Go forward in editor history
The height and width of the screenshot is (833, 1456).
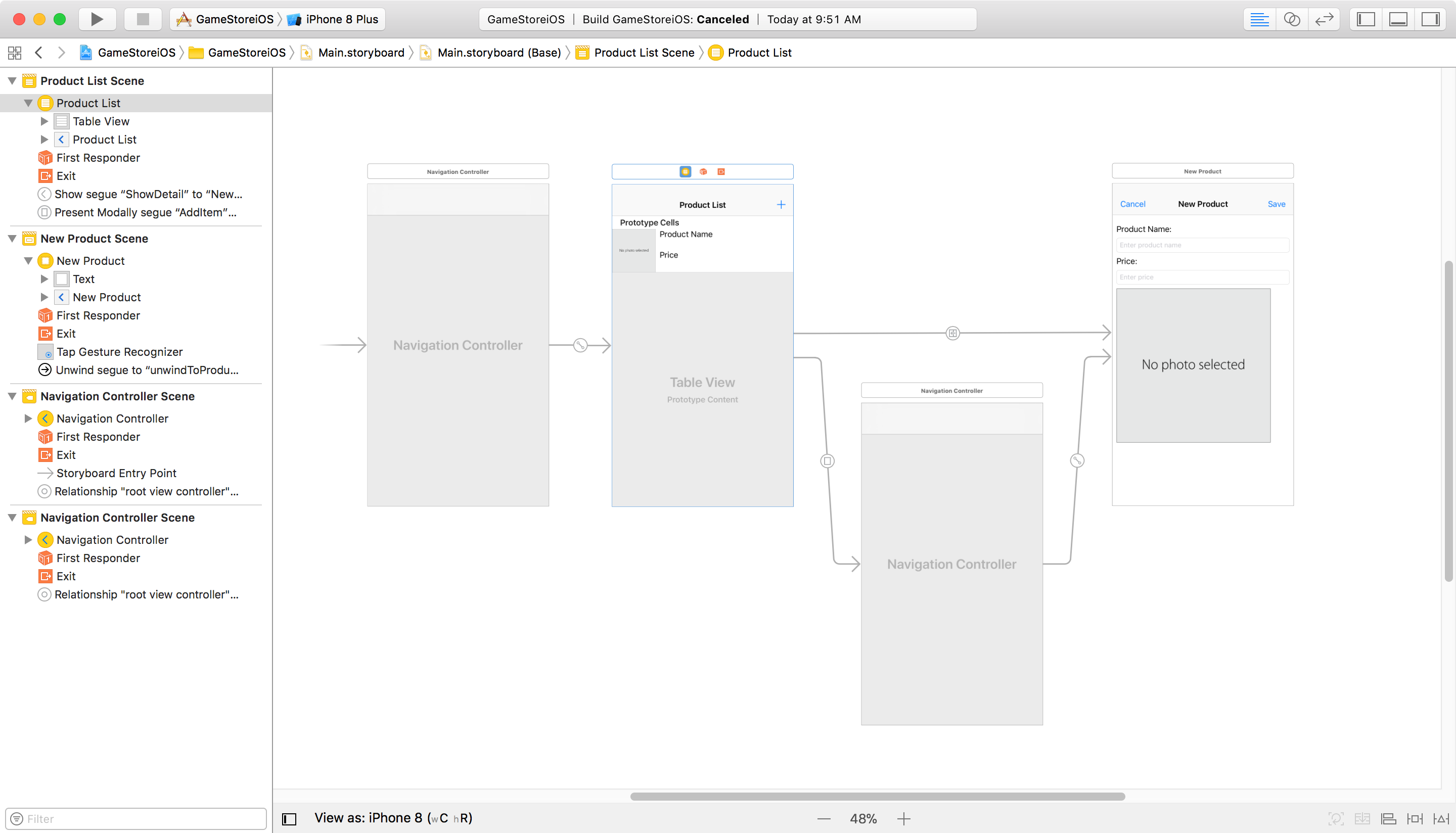point(61,53)
